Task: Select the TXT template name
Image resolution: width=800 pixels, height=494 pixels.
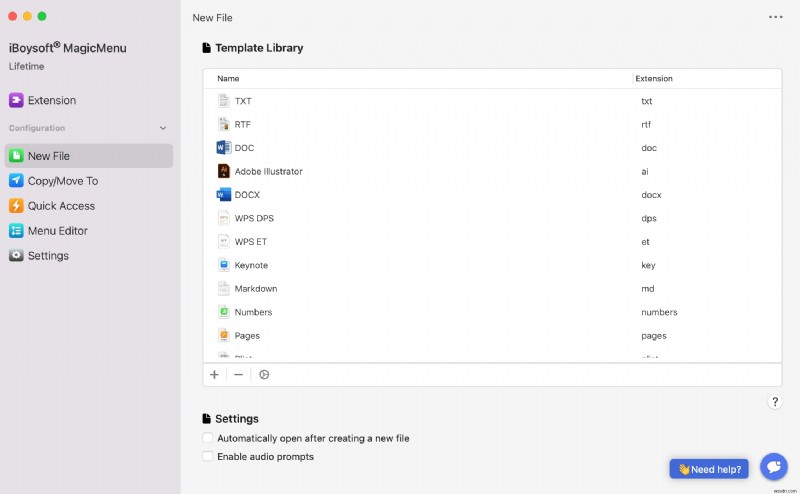Action: (x=243, y=101)
